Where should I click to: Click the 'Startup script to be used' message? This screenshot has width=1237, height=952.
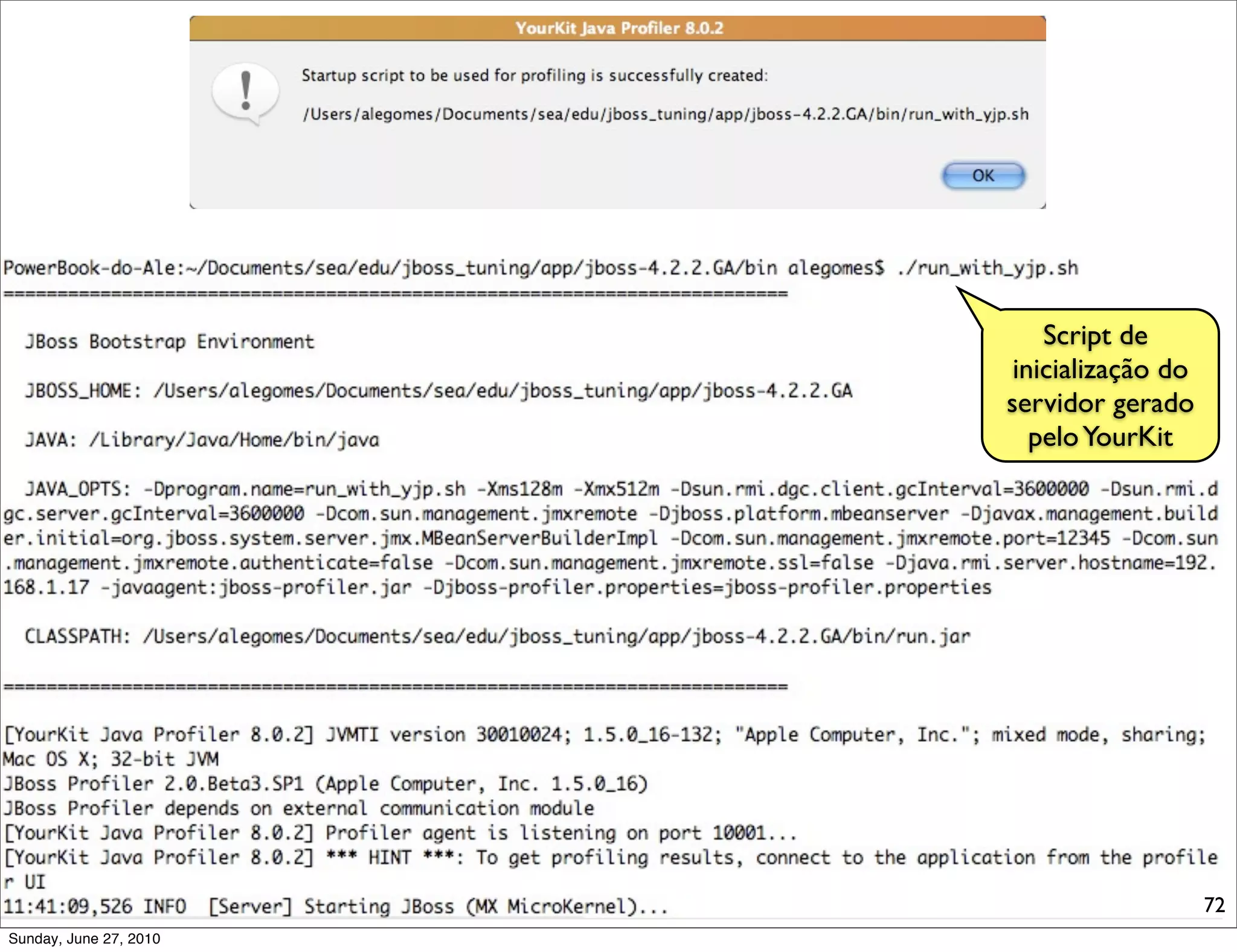(534, 76)
